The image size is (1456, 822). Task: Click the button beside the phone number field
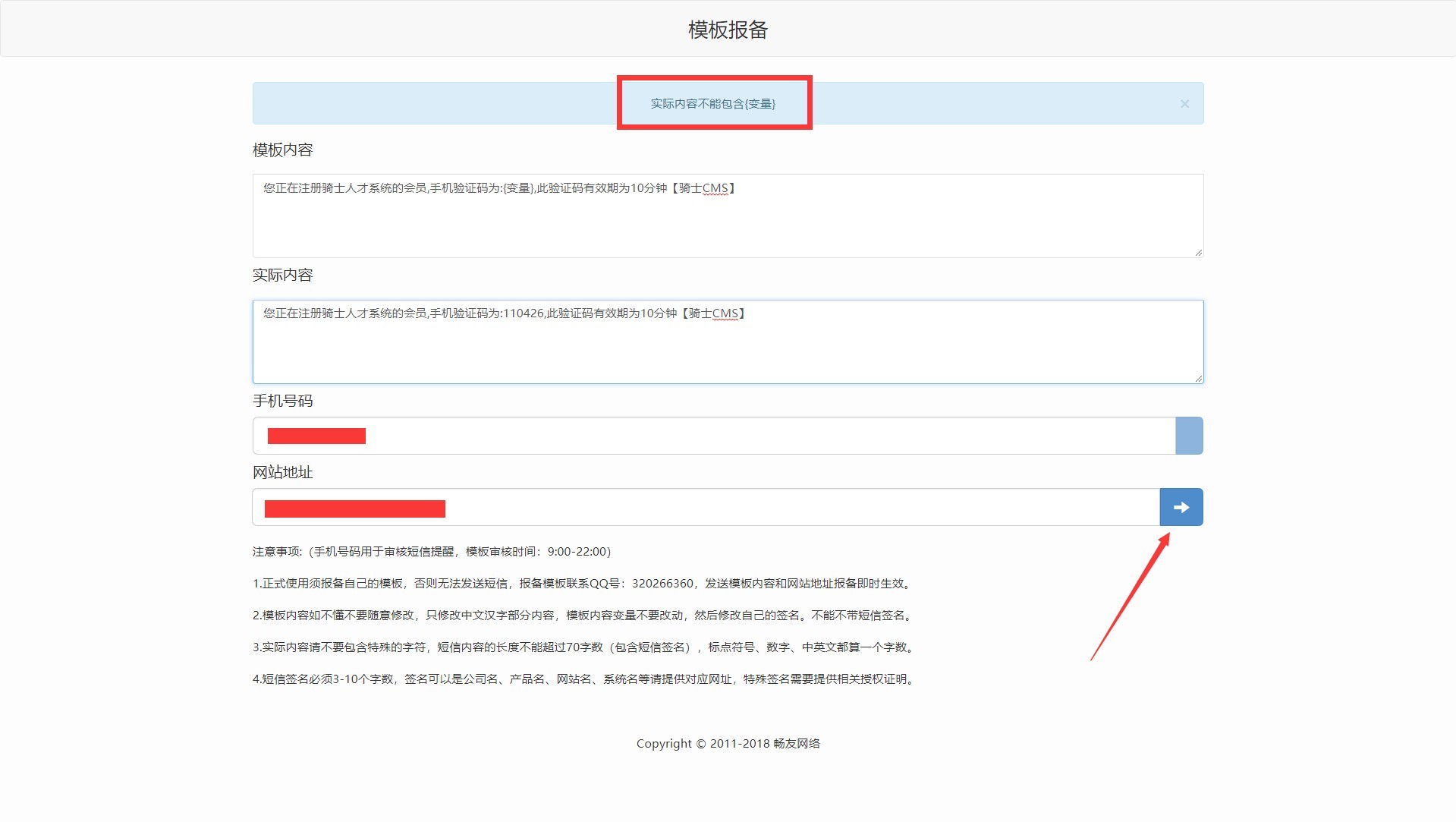coord(1189,436)
